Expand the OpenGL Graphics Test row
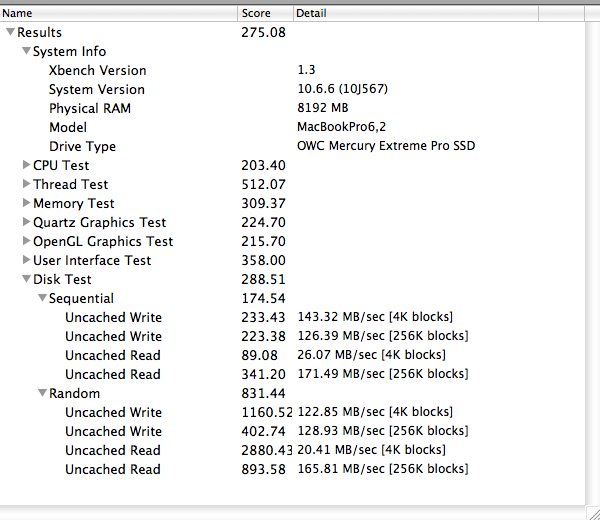 coord(26,241)
